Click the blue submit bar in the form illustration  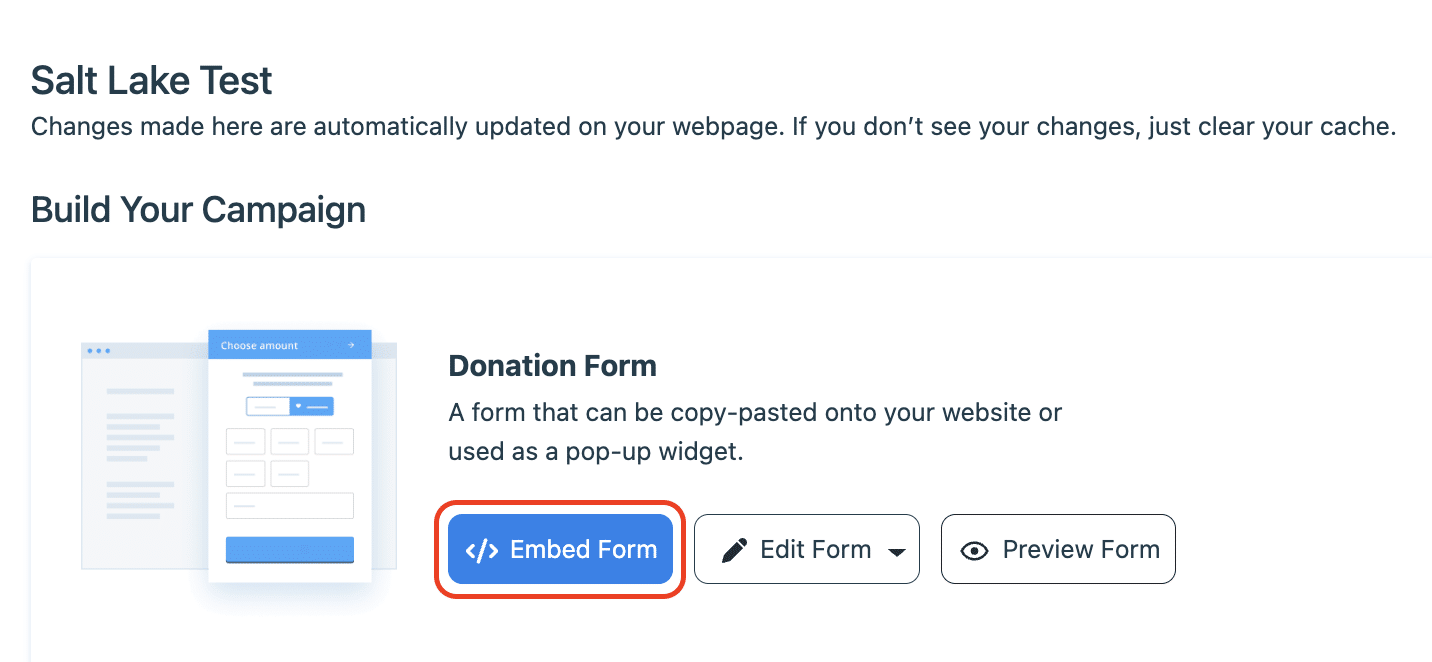(x=290, y=549)
